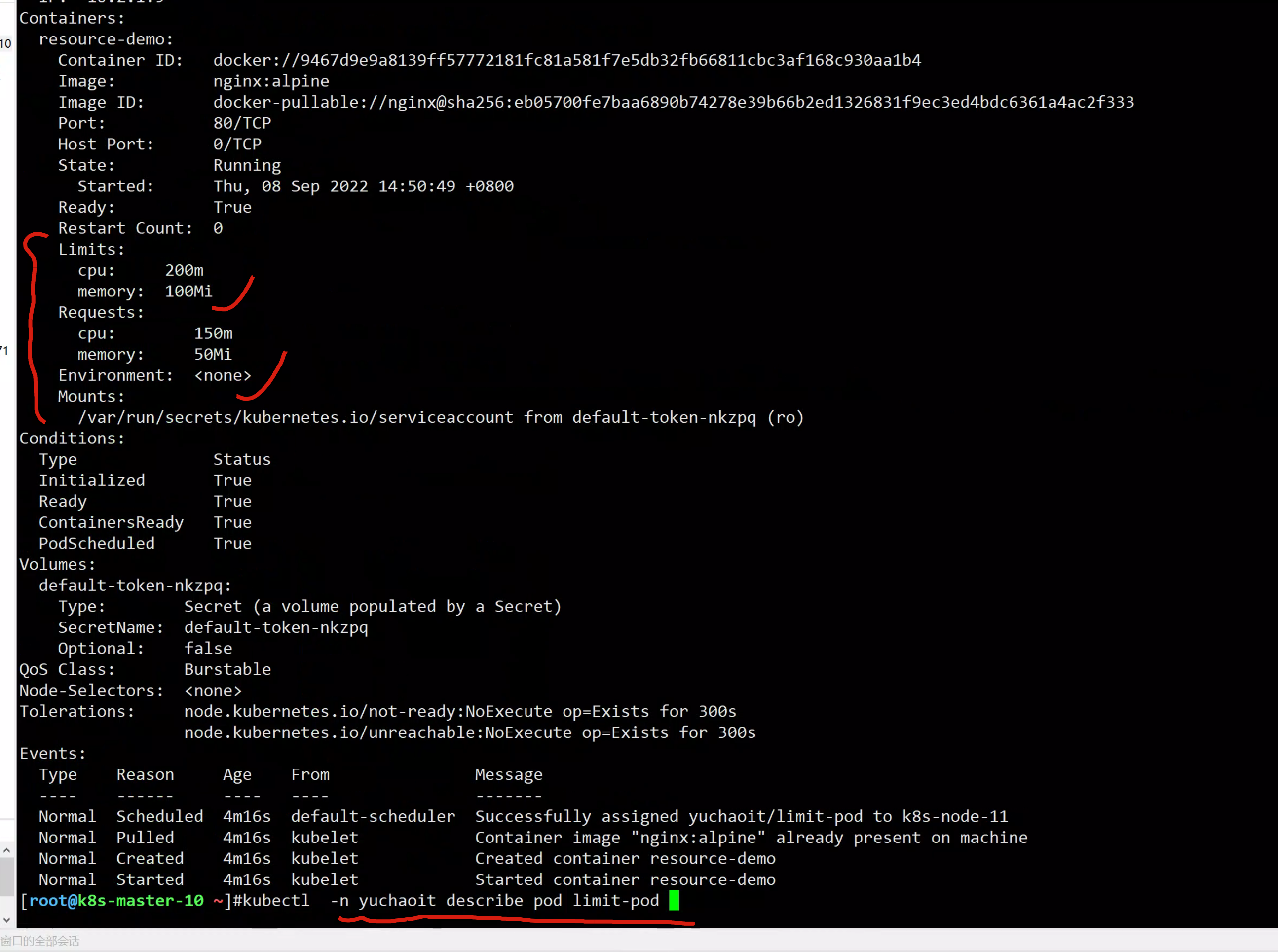Click the '200m' cpu limit value

coord(184,270)
